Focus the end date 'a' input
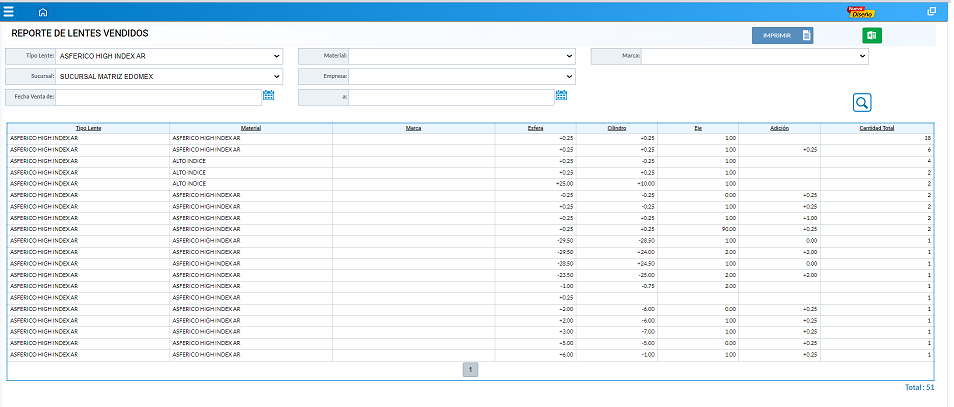 (x=451, y=97)
